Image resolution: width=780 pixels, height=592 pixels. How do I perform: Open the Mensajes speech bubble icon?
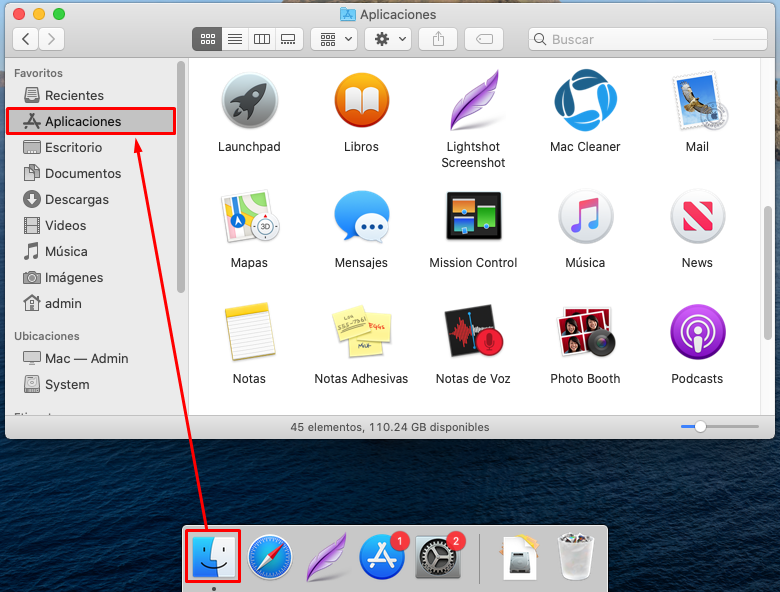pos(362,217)
